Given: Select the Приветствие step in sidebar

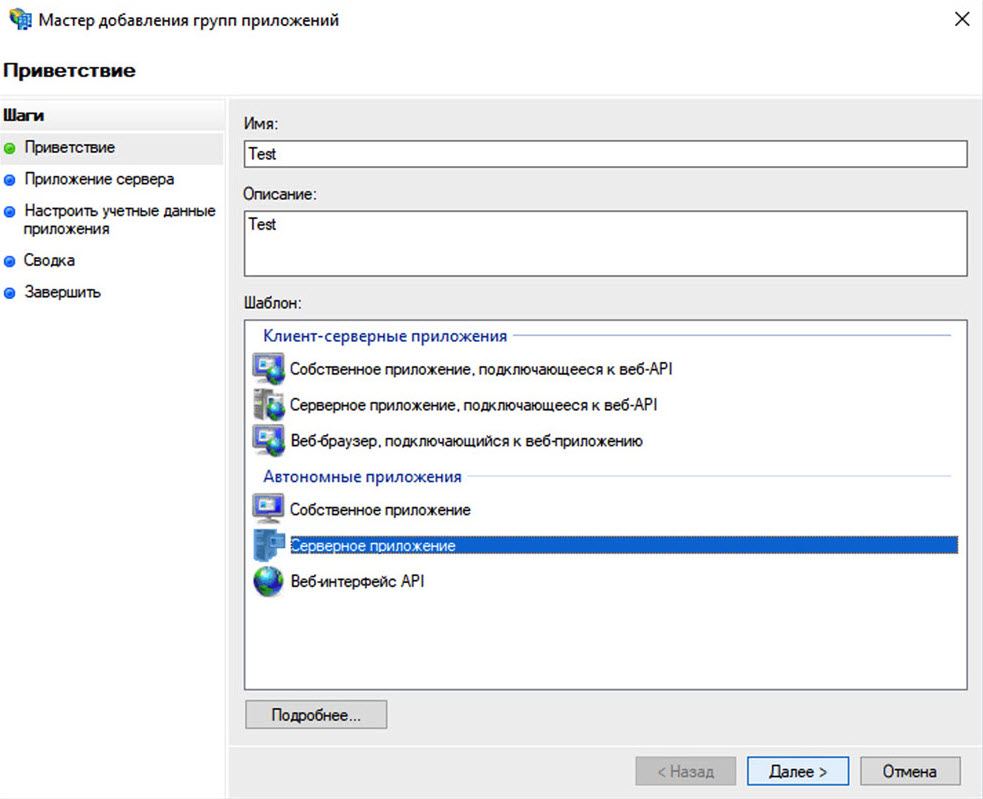Looking at the screenshot, I should (69, 148).
